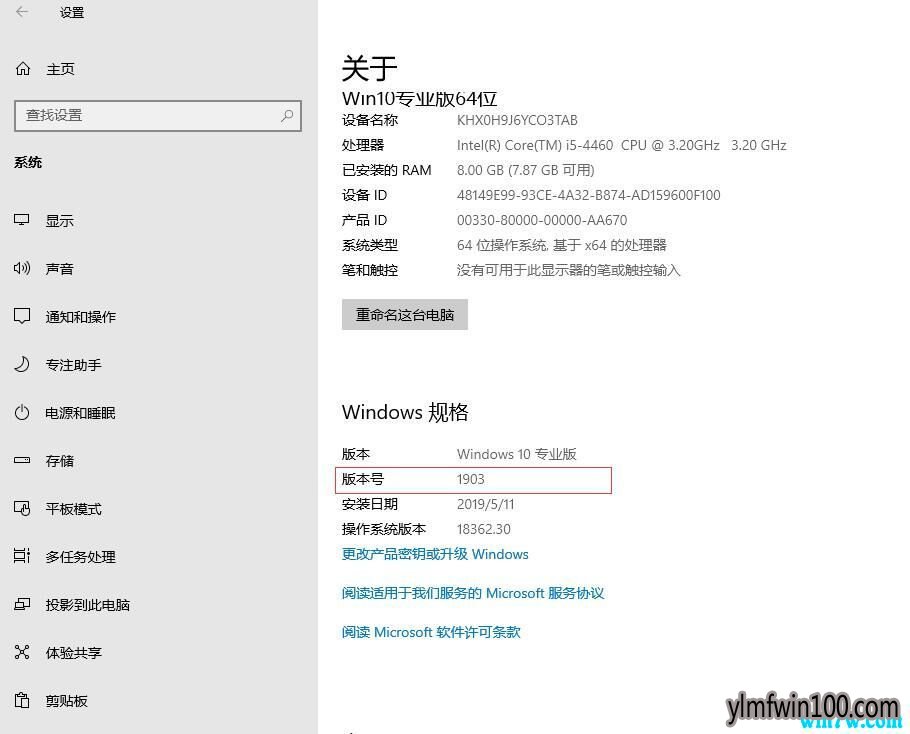The image size is (910, 734).
Task: Click the Notifications speech bubble icon
Action: tap(21, 316)
